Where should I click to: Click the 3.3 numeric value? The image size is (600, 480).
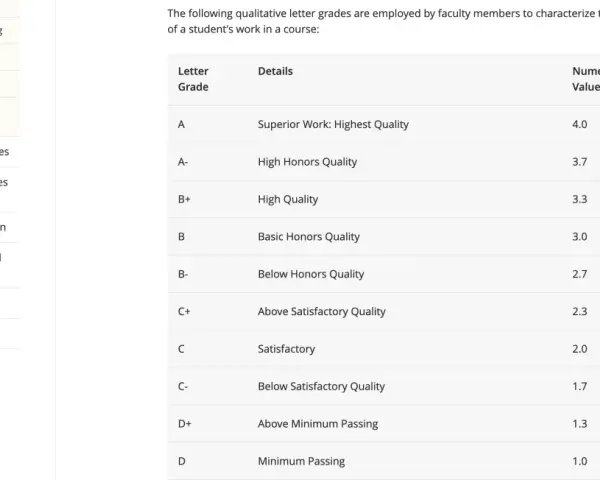point(580,199)
